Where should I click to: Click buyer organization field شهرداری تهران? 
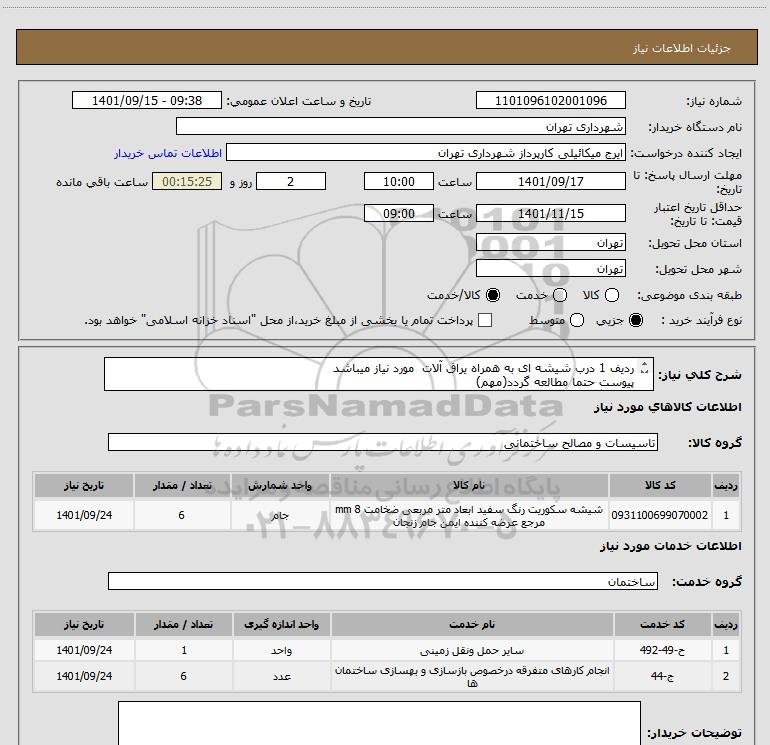pos(401,126)
